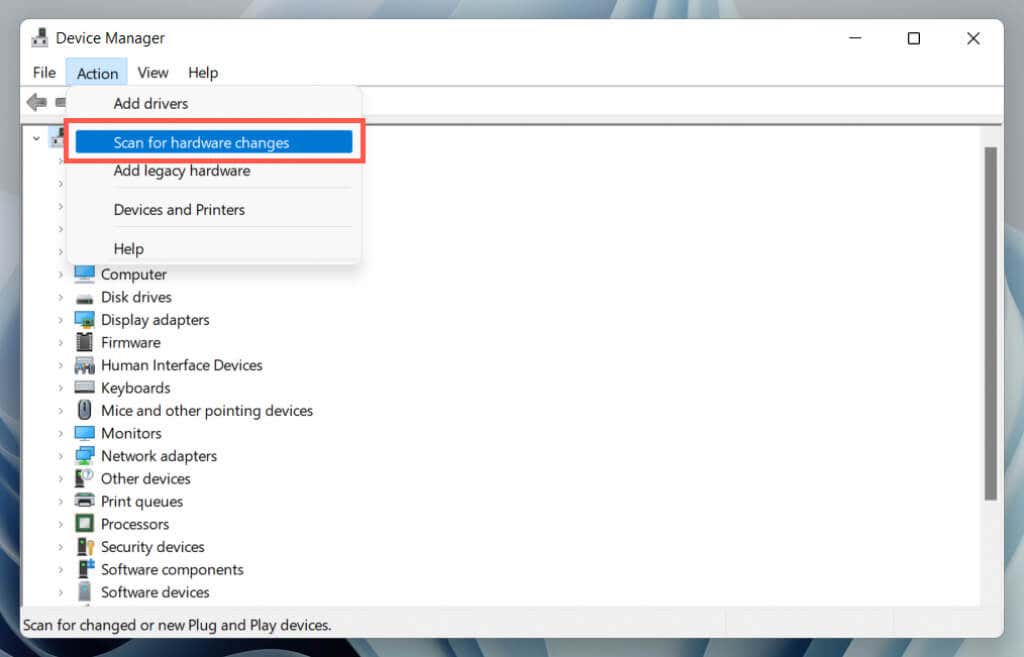Click the Monitors icon

(84, 433)
